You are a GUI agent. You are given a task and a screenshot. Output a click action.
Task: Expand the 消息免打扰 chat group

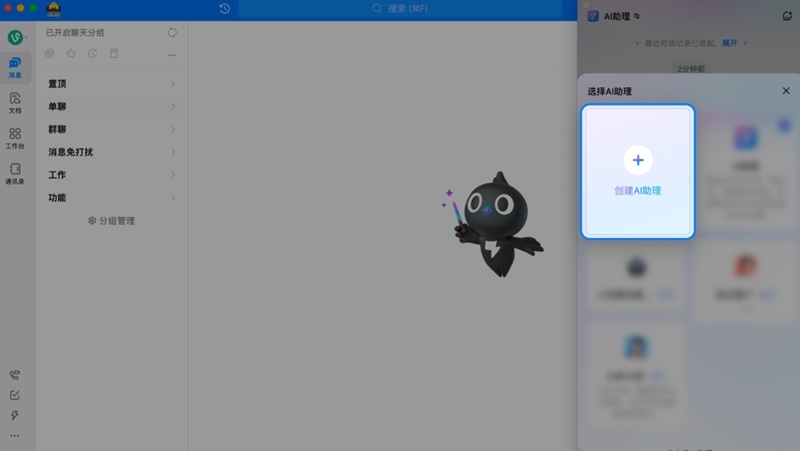pos(111,152)
